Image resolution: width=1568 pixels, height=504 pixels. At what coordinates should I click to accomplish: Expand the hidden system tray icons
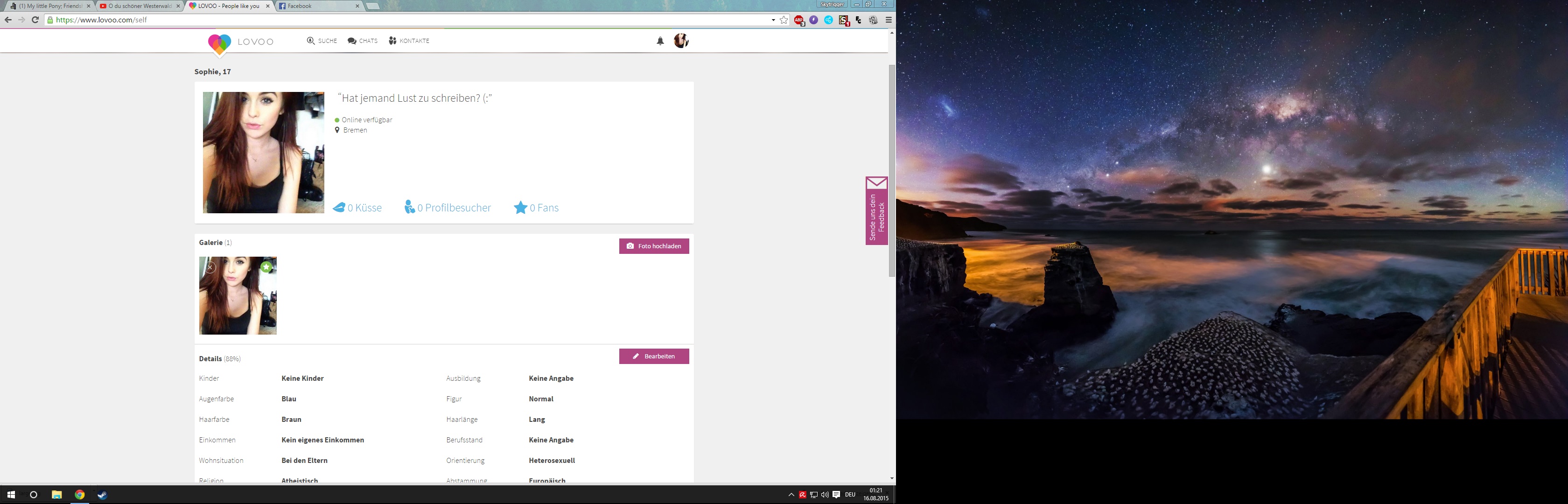click(791, 495)
